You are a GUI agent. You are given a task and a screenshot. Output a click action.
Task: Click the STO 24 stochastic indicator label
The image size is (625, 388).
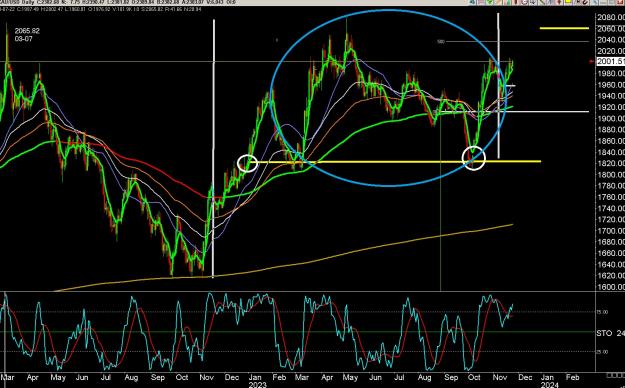610,333
